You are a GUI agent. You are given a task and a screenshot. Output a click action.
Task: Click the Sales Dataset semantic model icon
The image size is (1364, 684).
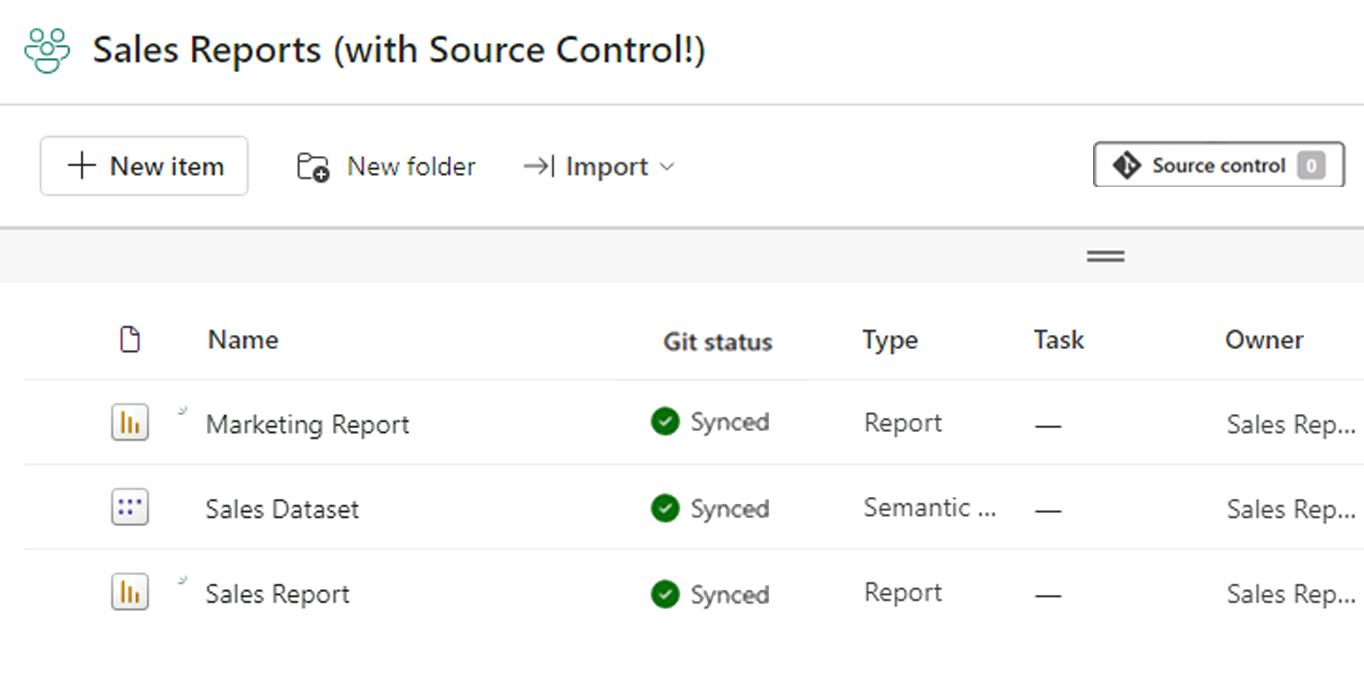(130, 507)
